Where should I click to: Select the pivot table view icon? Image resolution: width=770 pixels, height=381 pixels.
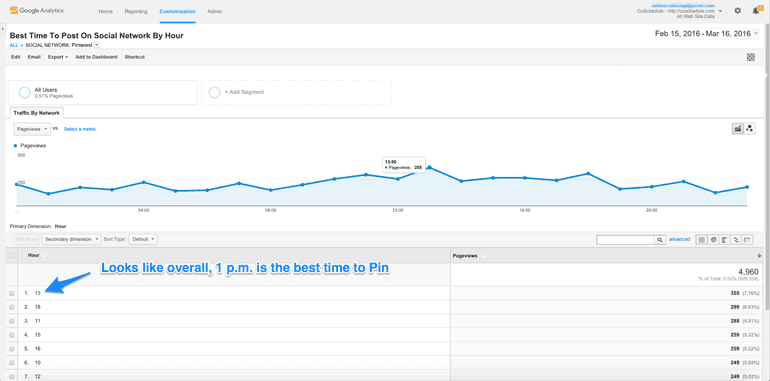747,240
